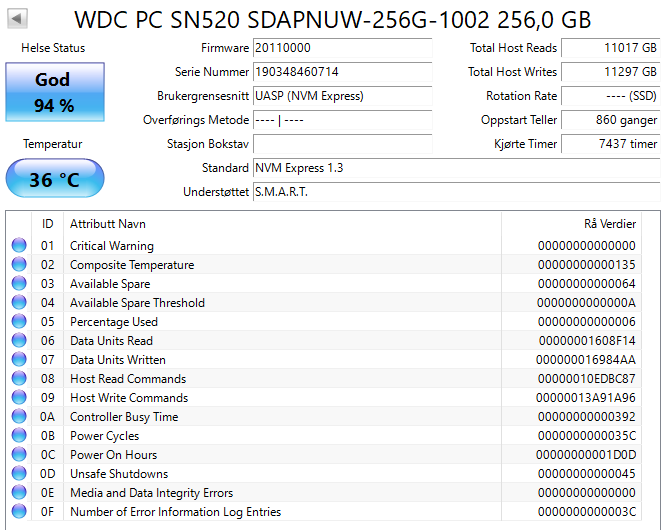The image size is (666, 530).
Task: Click status circle for Data Units Read
Action: pos(19,340)
